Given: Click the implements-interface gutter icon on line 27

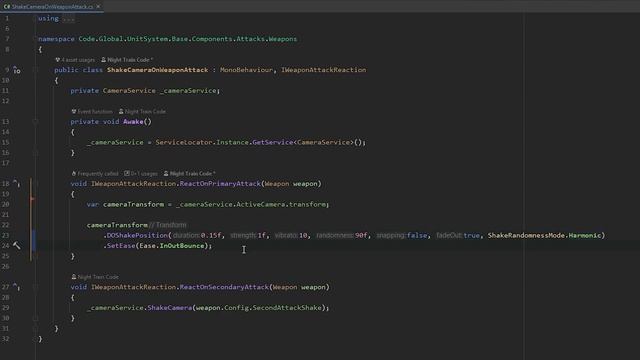Looking at the screenshot, I should pos(16,287).
